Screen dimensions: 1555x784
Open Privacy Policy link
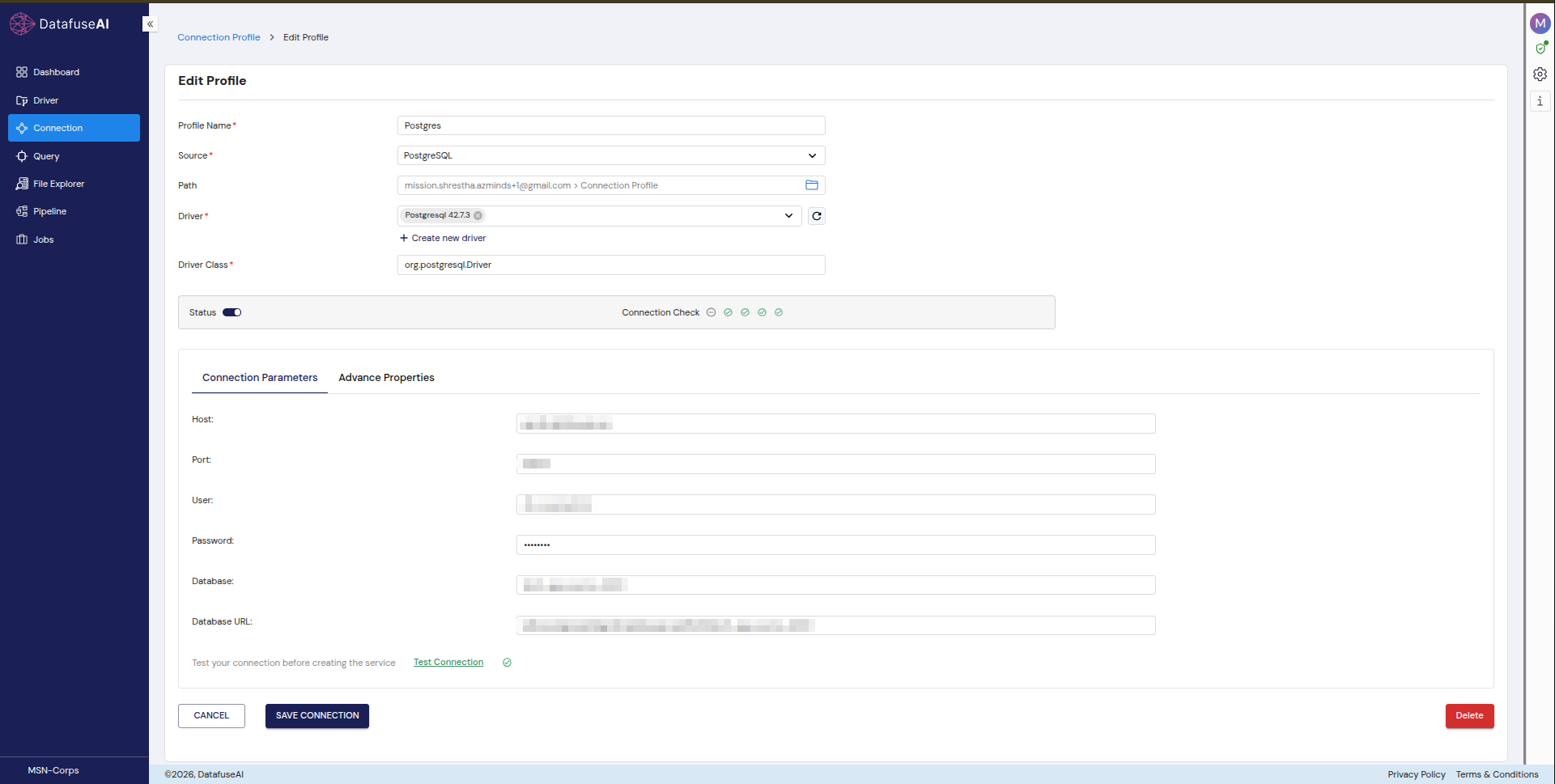[x=1416, y=774]
